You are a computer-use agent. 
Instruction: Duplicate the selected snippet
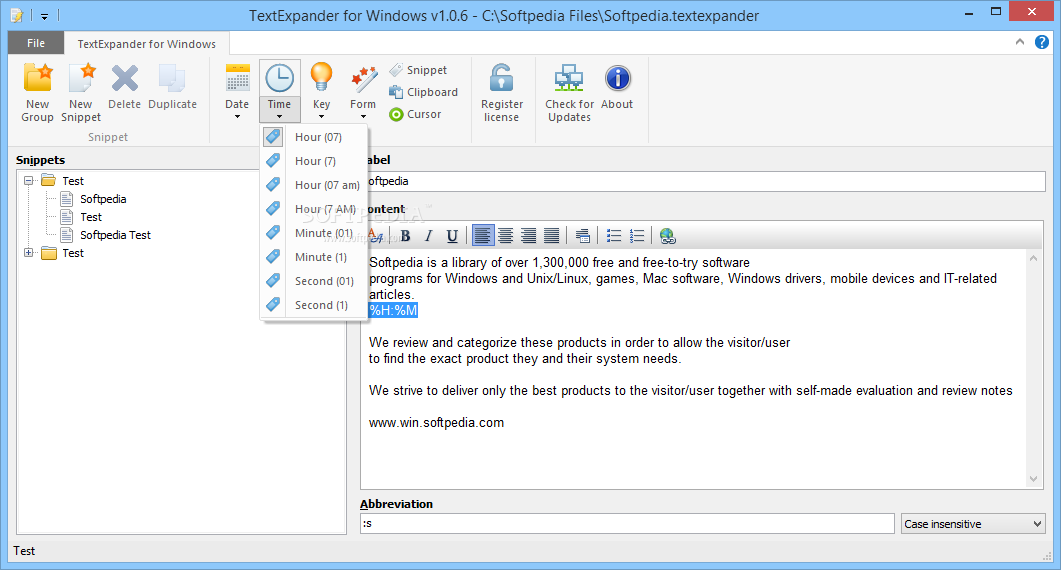[x=173, y=88]
